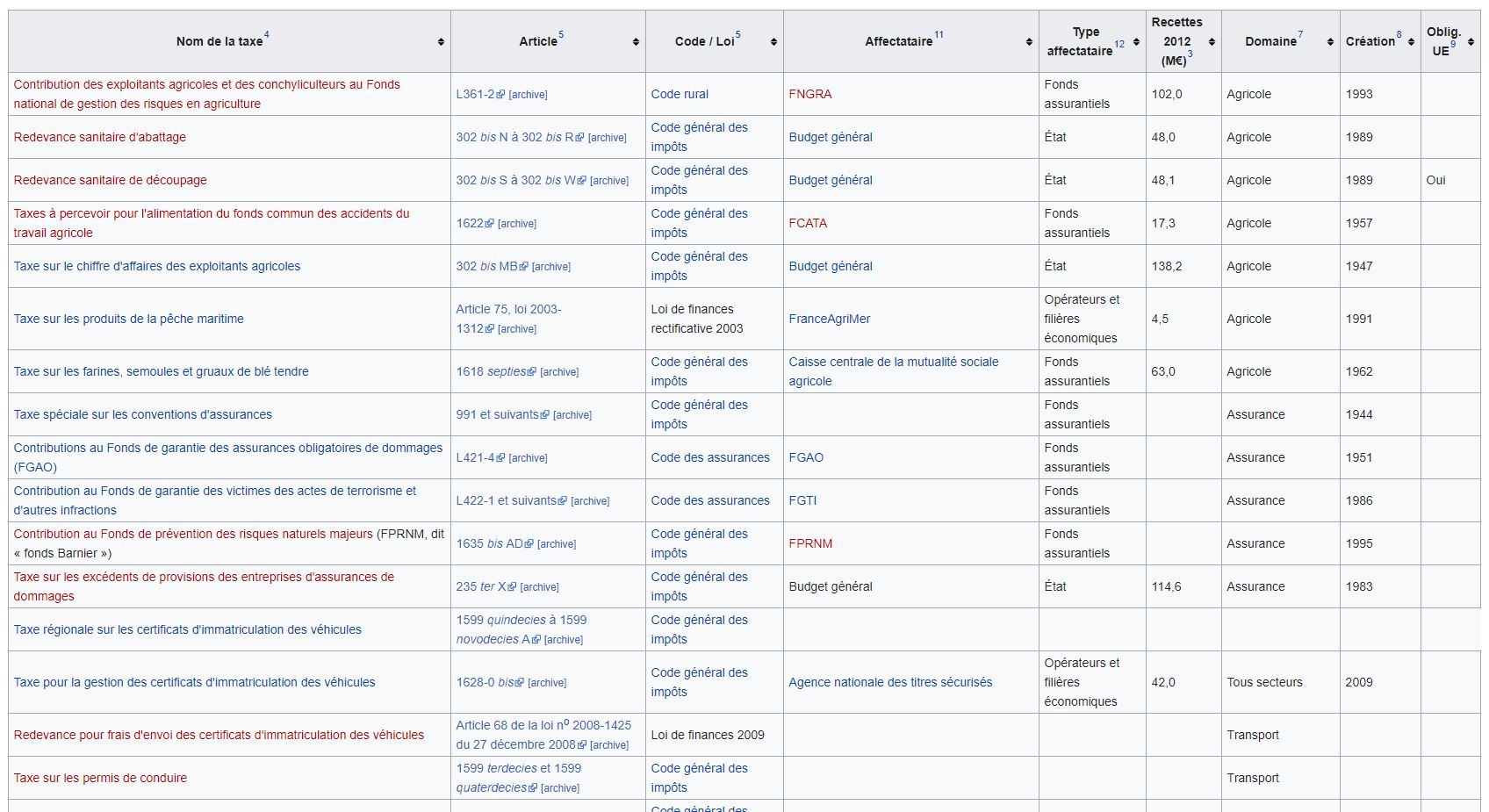This screenshot has width=1489, height=812.
Task: Open Taxe spéciale sur les conventions d'assurances
Action: (142, 414)
